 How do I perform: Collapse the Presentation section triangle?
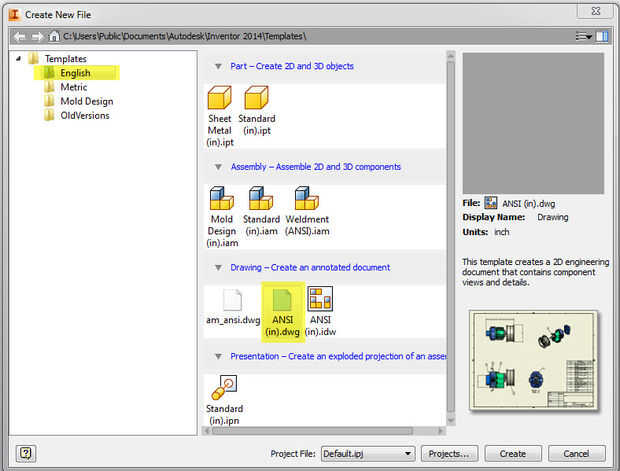click(218, 356)
